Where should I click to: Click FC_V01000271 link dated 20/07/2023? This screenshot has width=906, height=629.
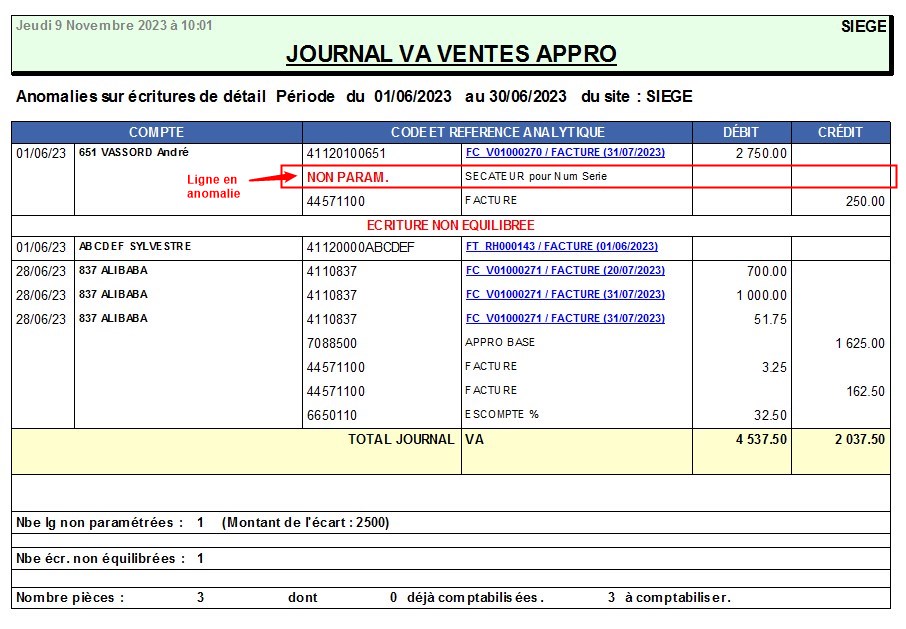coord(565,270)
